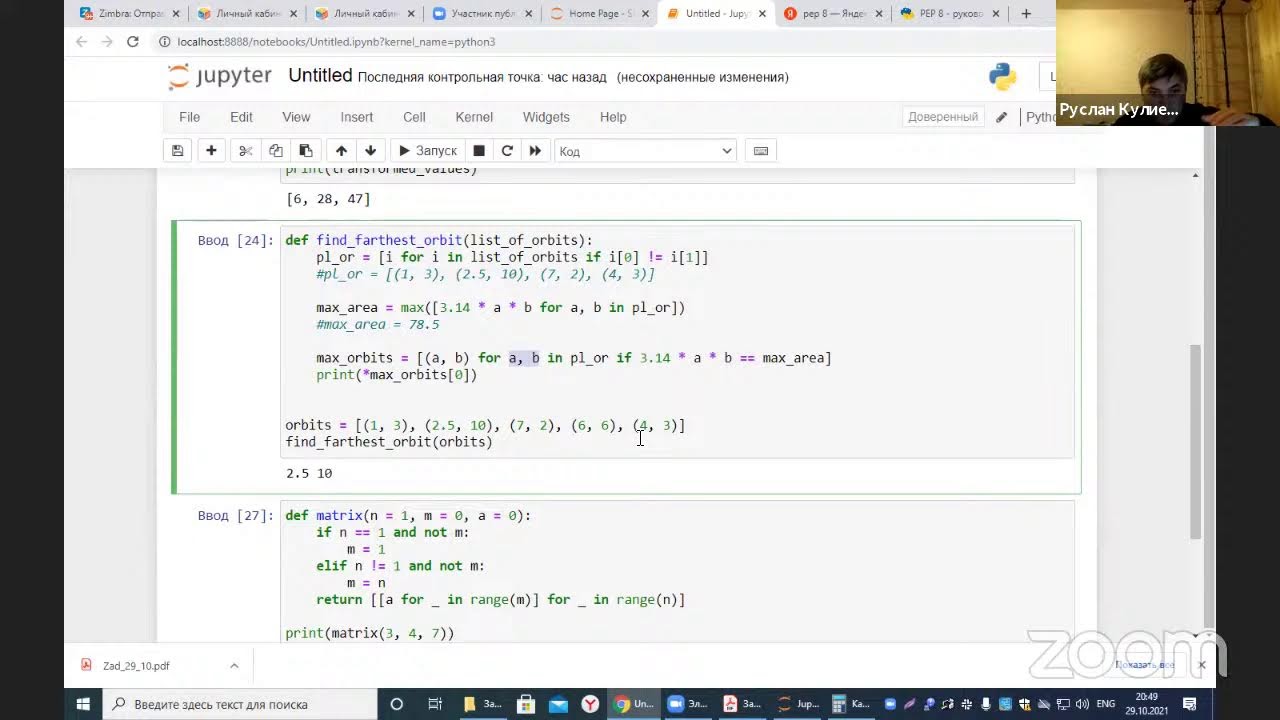Click inside the find_farthest_orbit code cell

[678, 341]
